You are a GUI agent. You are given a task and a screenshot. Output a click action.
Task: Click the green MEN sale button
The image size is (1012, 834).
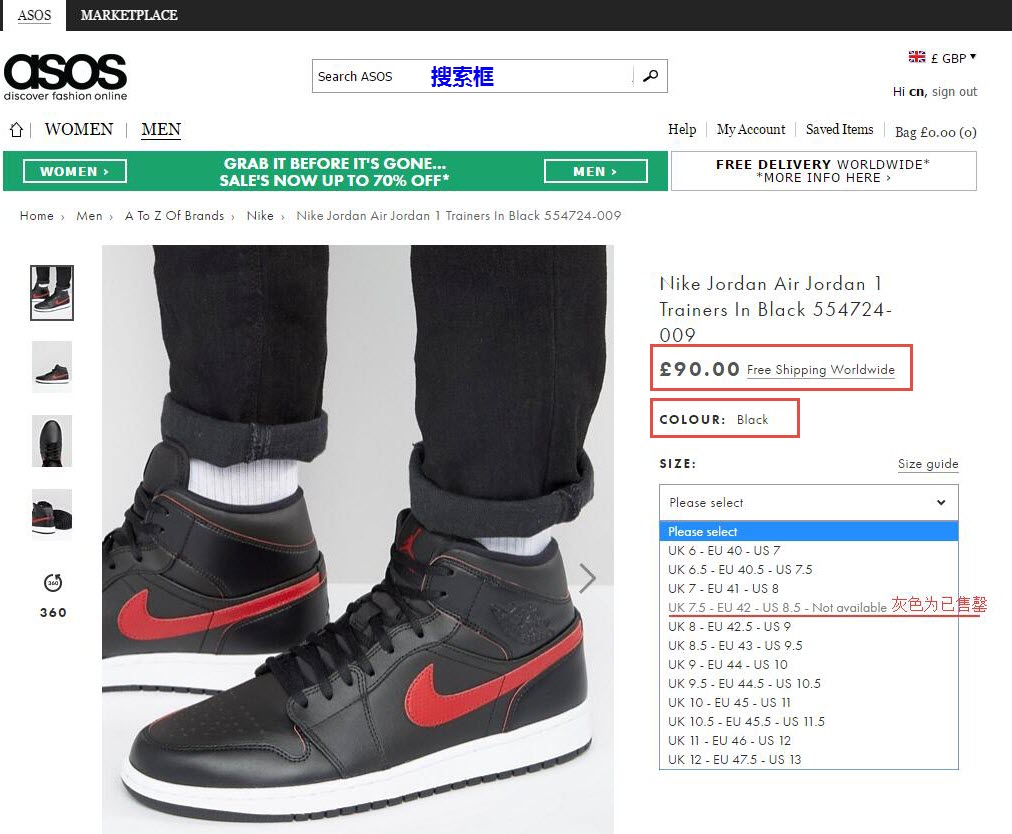(595, 171)
